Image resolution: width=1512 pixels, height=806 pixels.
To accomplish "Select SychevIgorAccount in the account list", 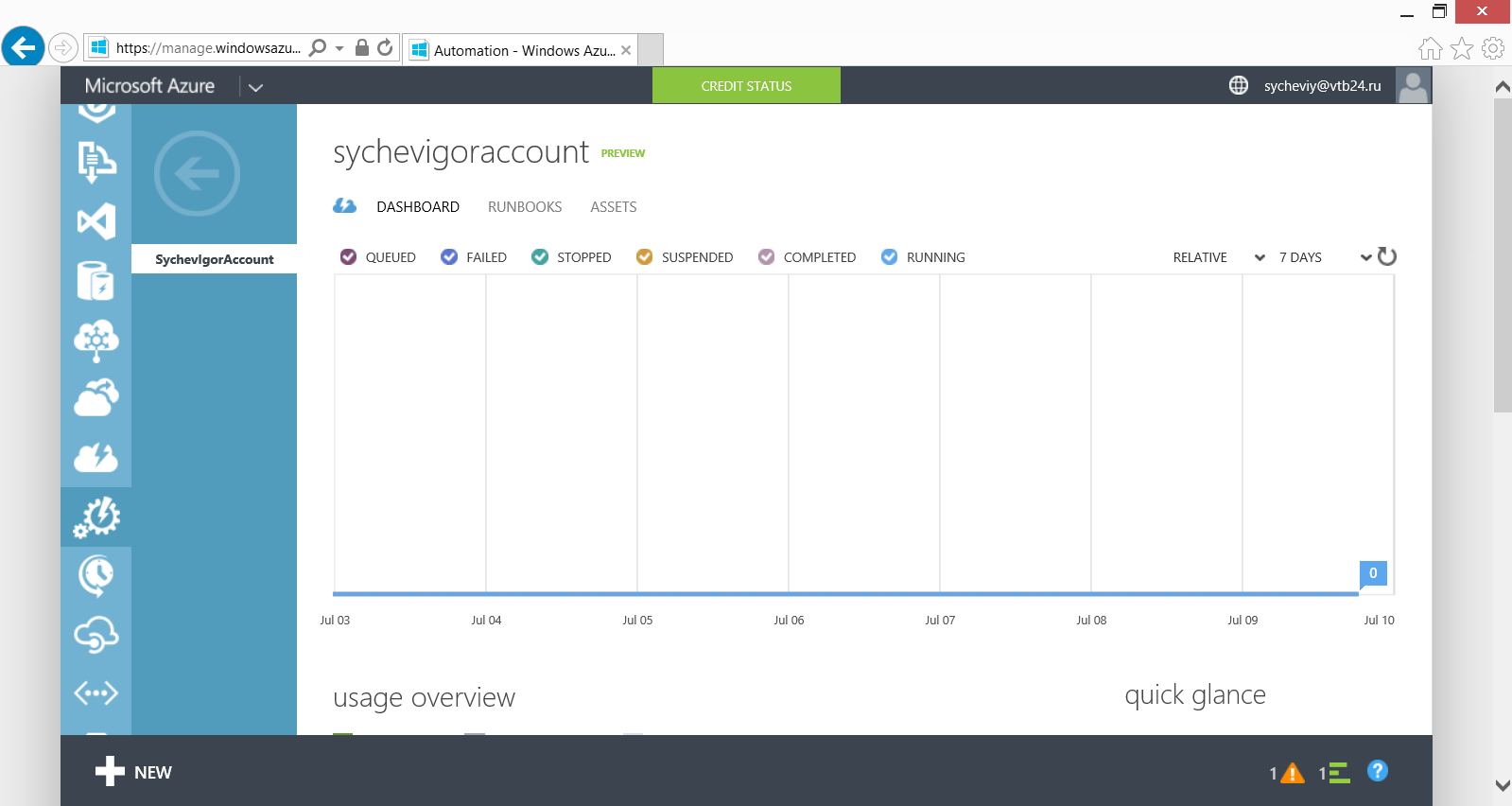I will [214, 259].
